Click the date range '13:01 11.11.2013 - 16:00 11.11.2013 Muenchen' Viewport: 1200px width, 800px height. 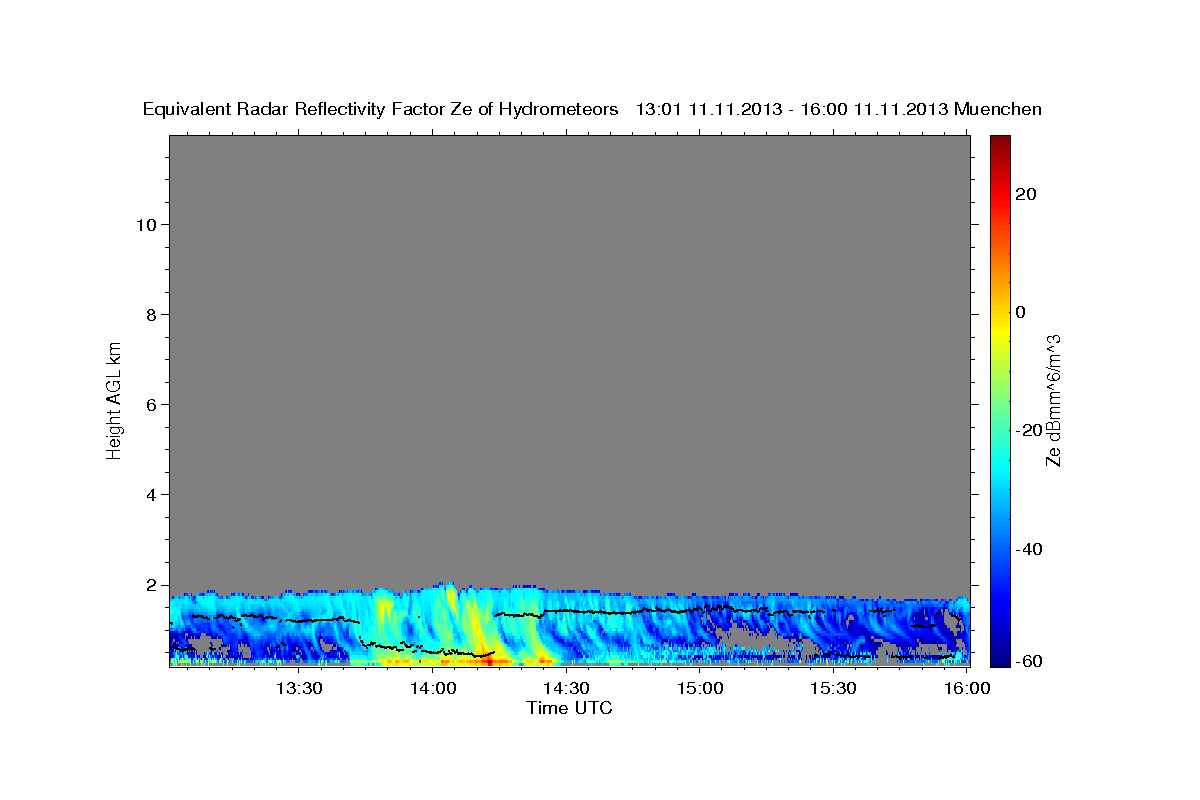839,110
